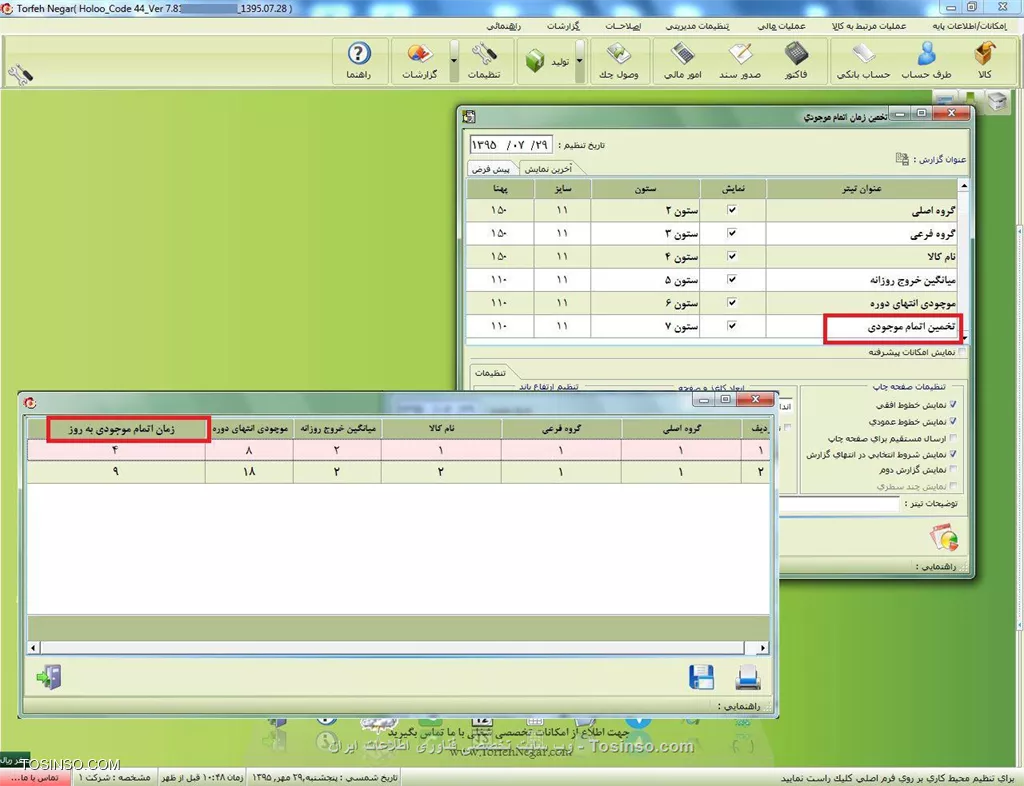Open the راهنما help icon
The image size is (1024, 786).
[x=359, y=60]
